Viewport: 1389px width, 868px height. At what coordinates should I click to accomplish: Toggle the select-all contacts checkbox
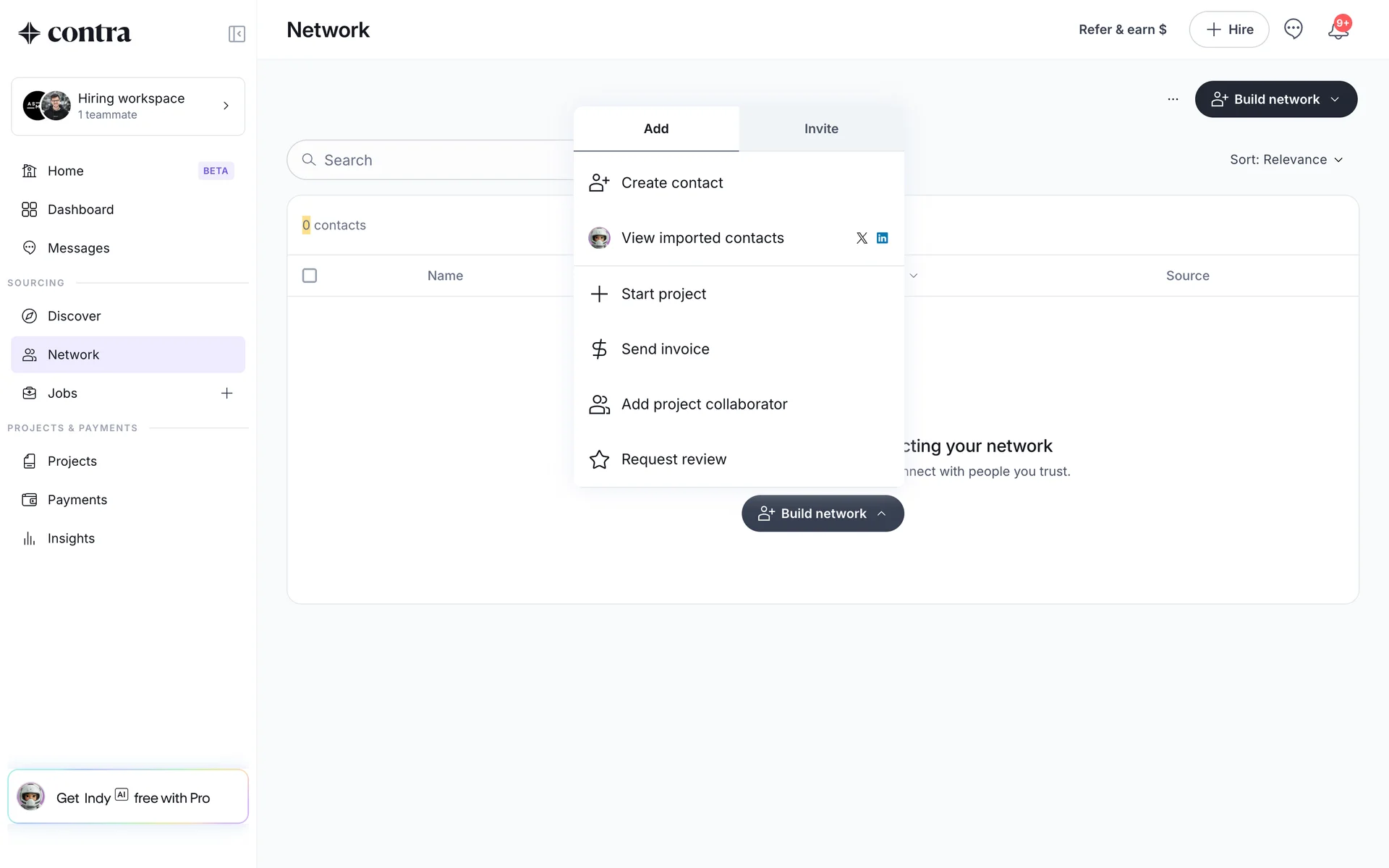point(310,276)
